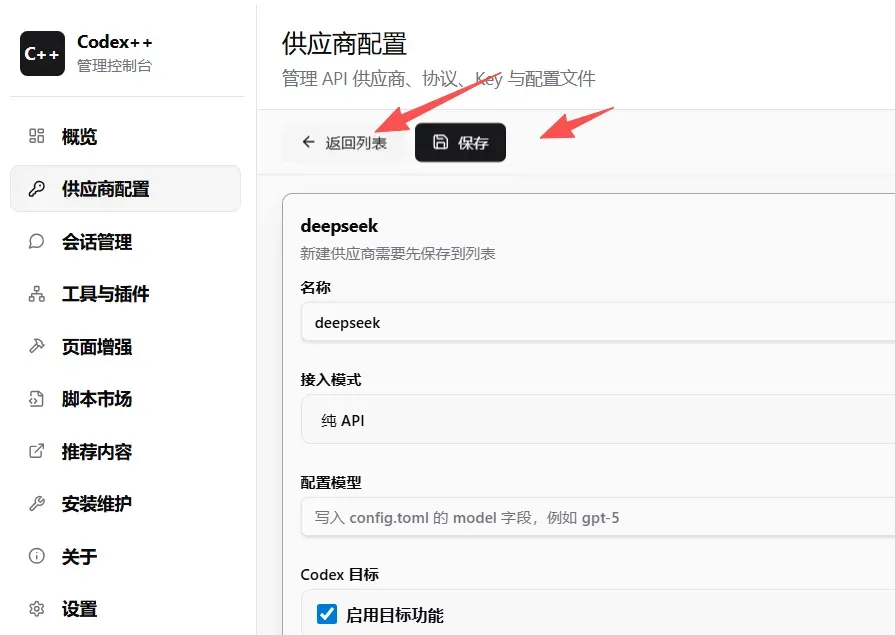This screenshot has width=895, height=635.
Task: Open 脚本市场 from sidebar
Action: tap(126, 399)
